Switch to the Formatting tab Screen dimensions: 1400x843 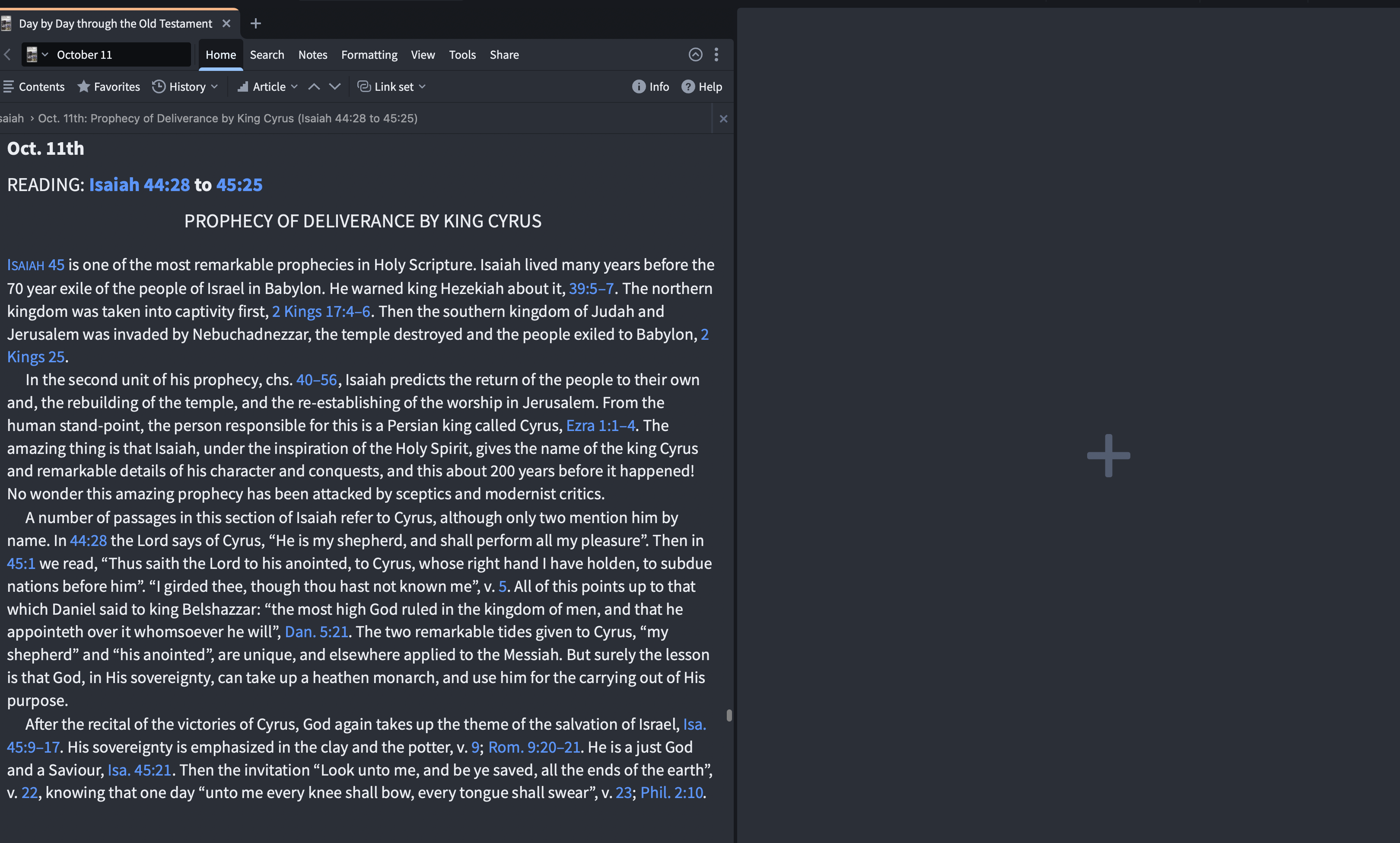369,54
